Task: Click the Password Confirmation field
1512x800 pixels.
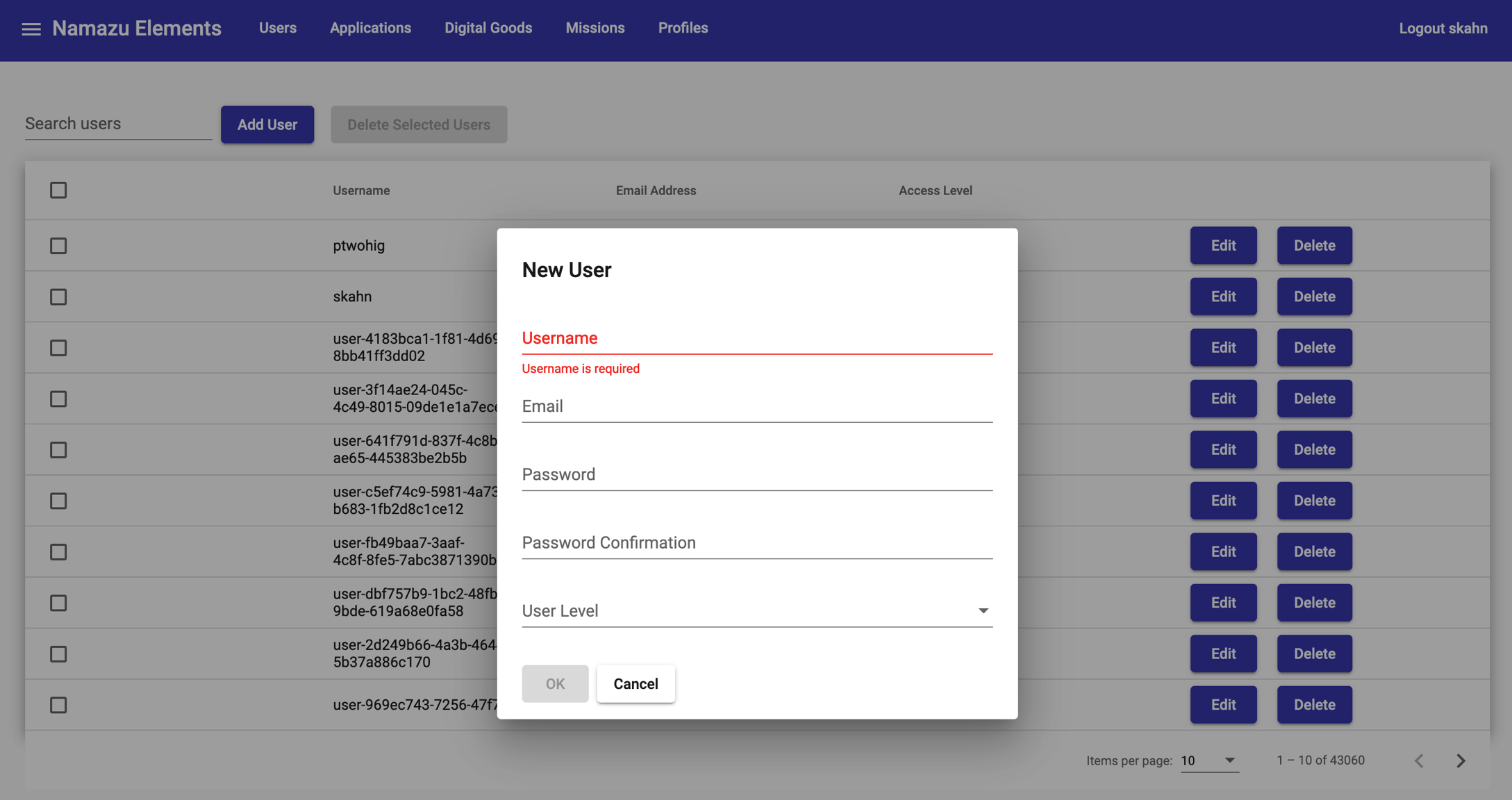Action: [756, 542]
